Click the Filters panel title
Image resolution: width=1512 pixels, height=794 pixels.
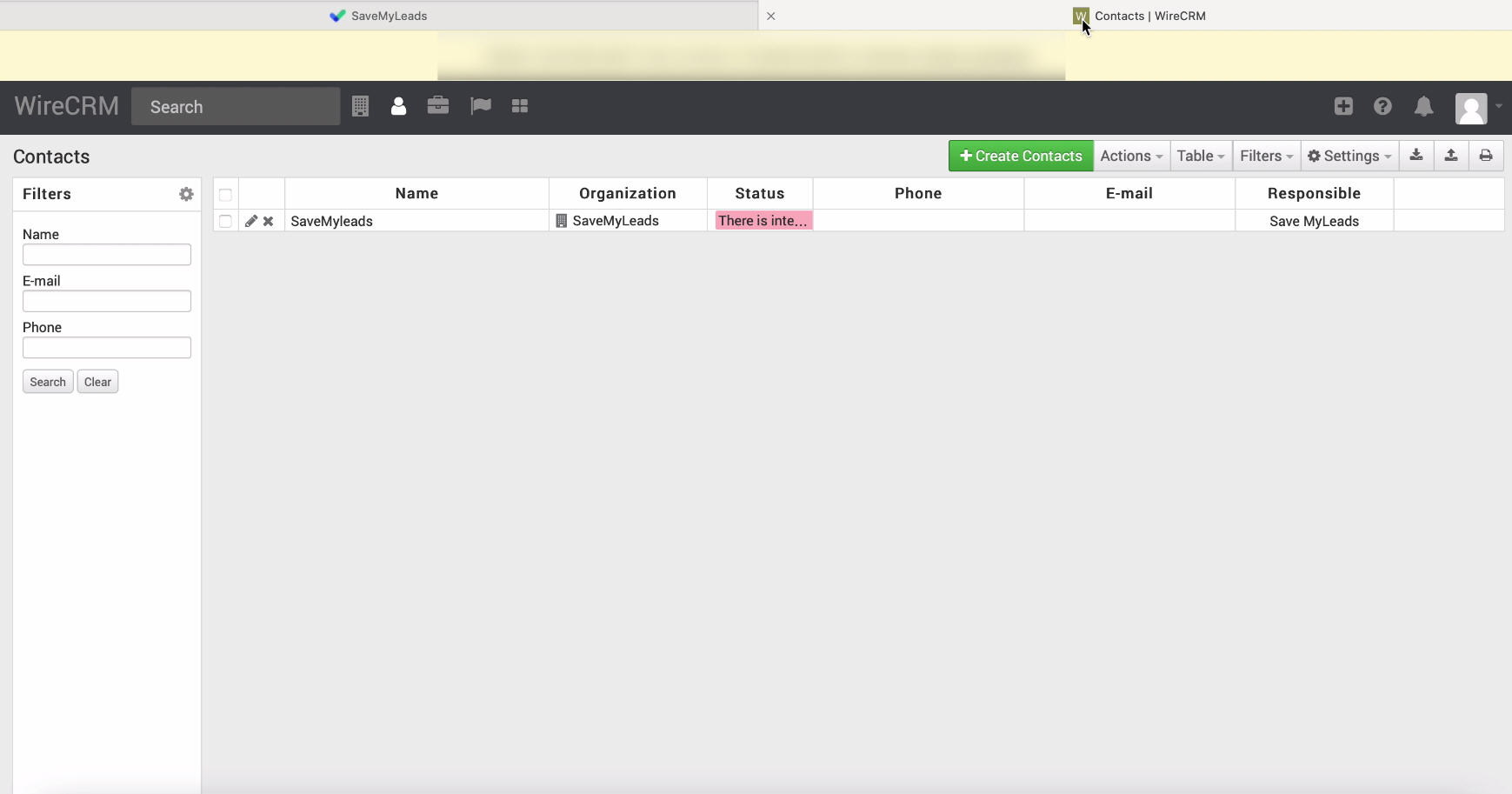(47, 194)
